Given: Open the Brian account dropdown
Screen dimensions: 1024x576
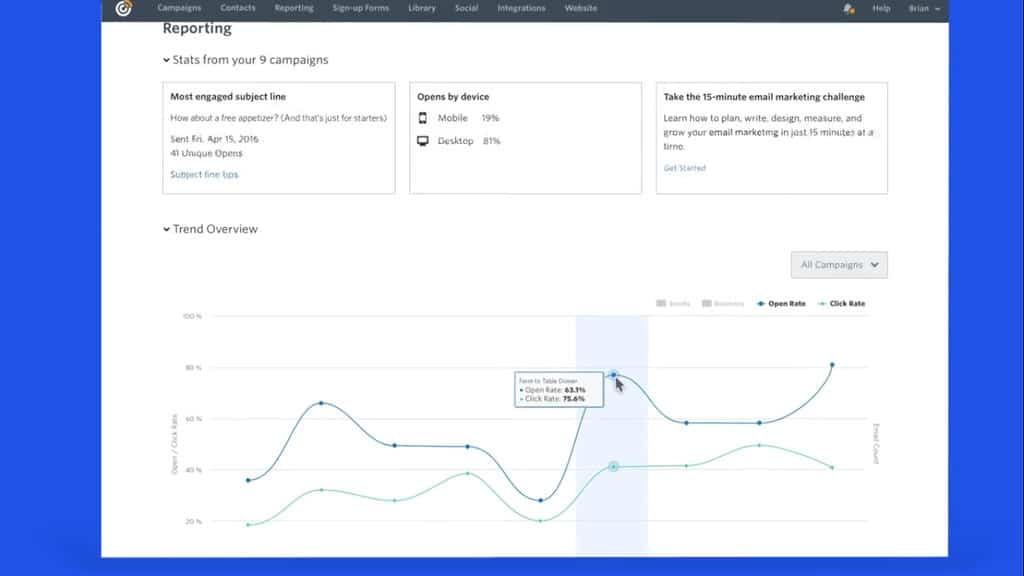Looking at the screenshot, I should [x=924, y=8].
